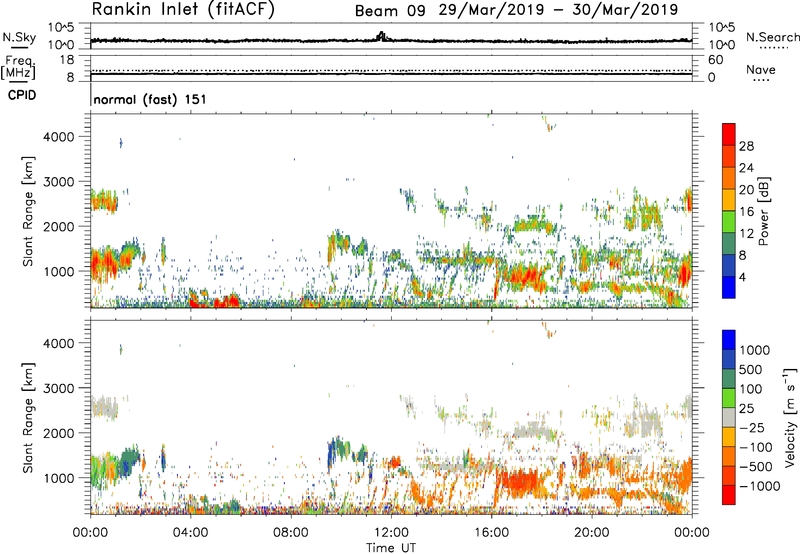The height and width of the screenshot is (554, 800).
Task: Click the '4000' range tick of power panel
Action: [x=59, y=137]
